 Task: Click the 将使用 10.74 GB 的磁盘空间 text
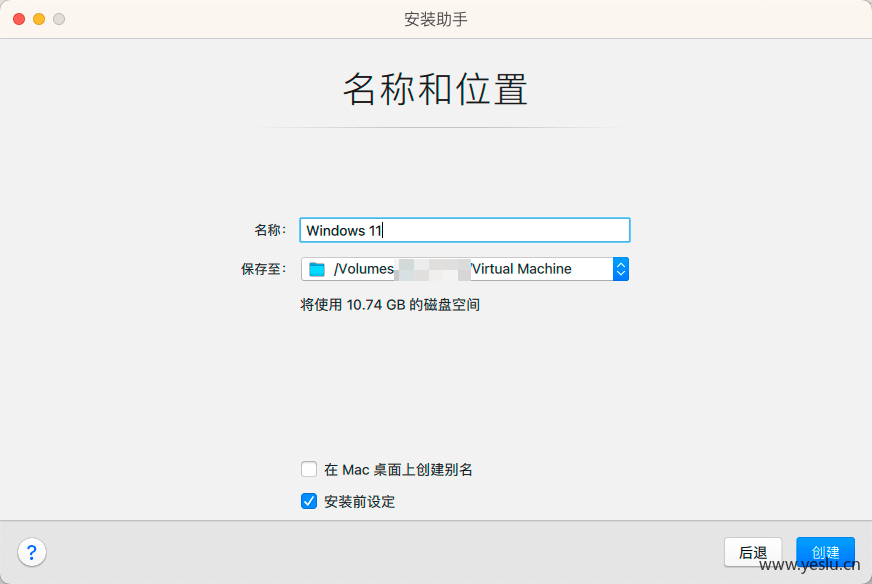coord(390,305)
